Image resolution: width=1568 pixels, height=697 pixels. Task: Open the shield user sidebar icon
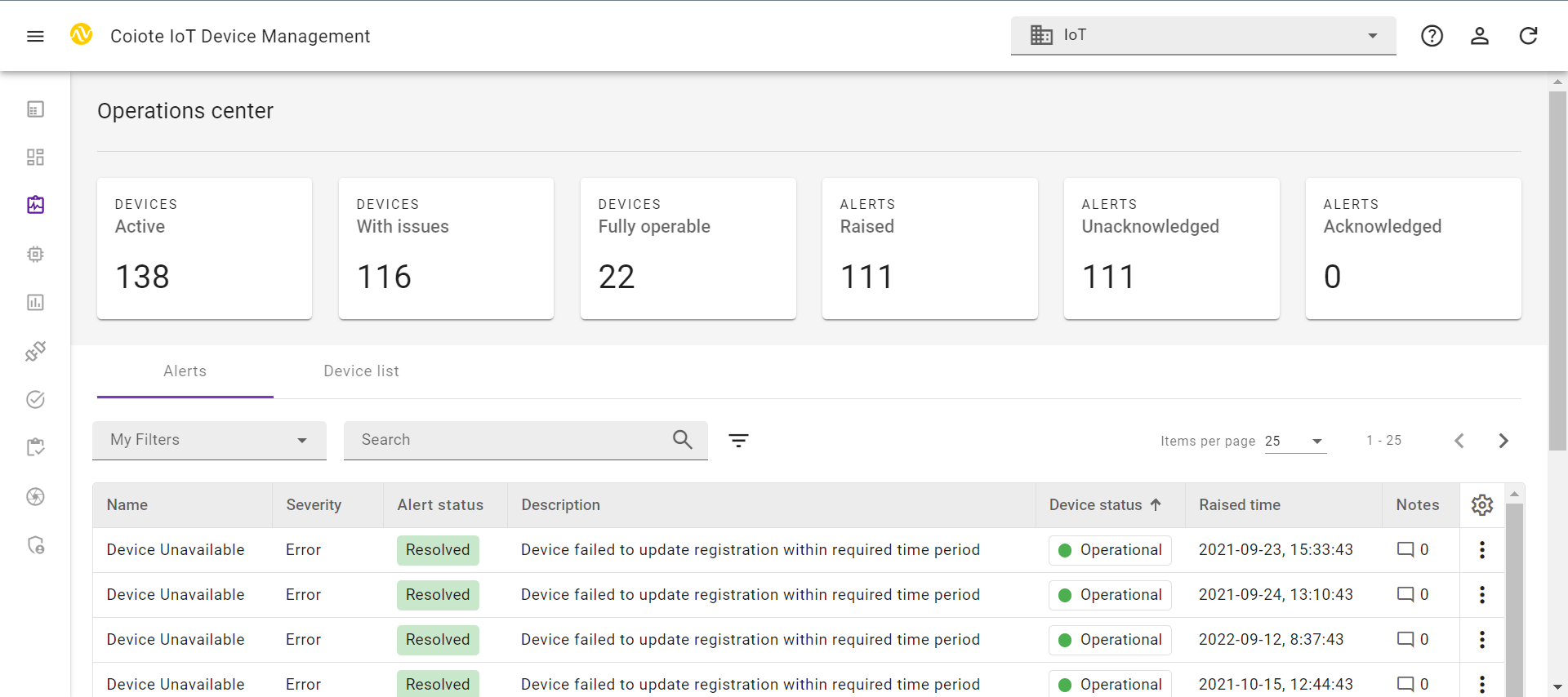coord(35,545)
